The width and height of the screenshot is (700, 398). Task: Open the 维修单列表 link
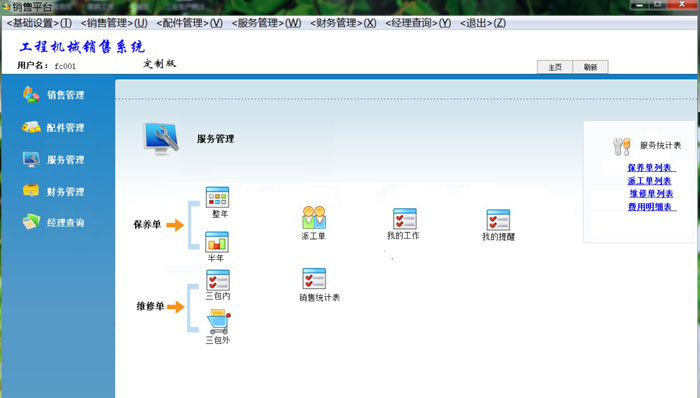pos(651,194)
